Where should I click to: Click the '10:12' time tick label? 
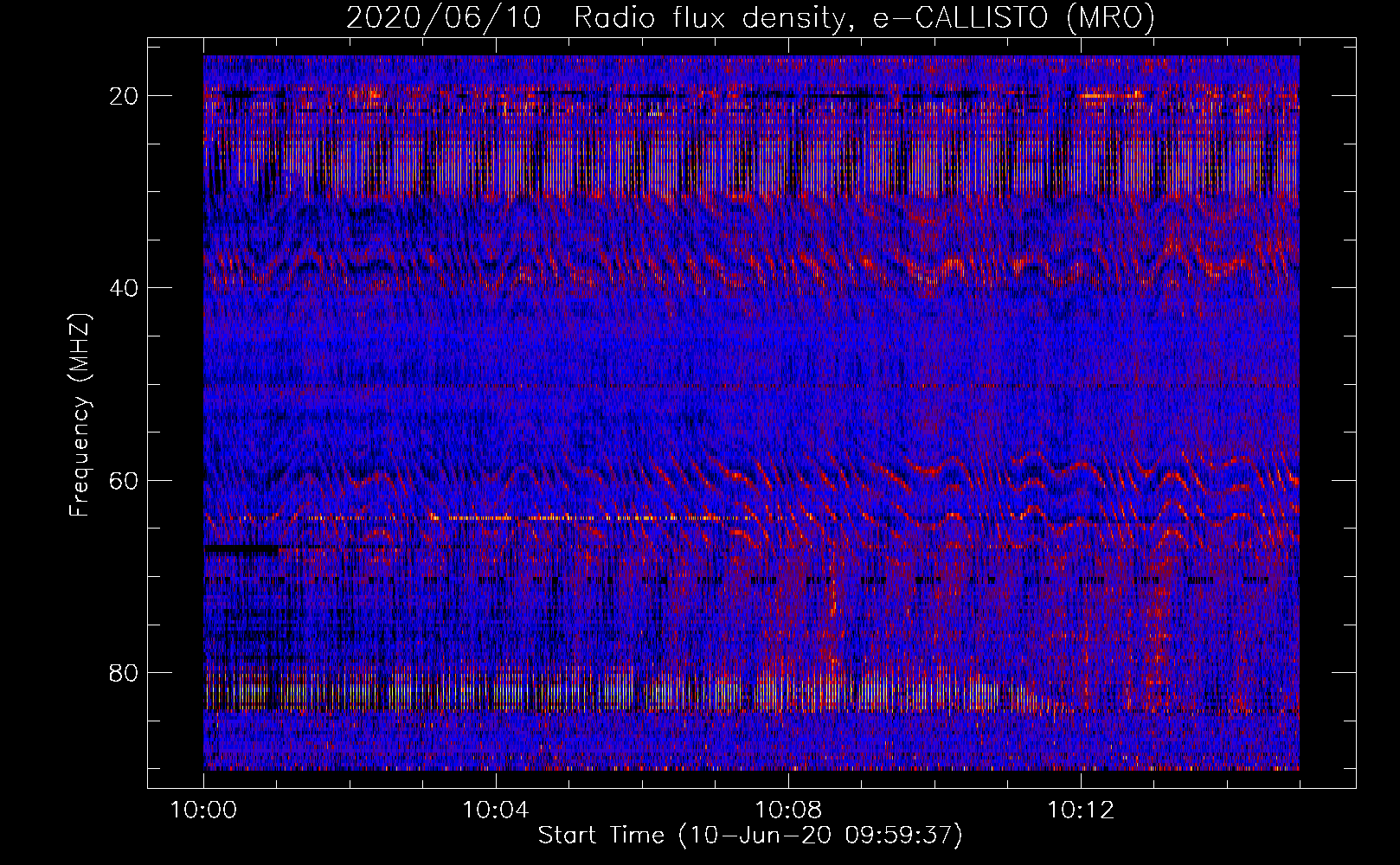tap(1081, 811)
